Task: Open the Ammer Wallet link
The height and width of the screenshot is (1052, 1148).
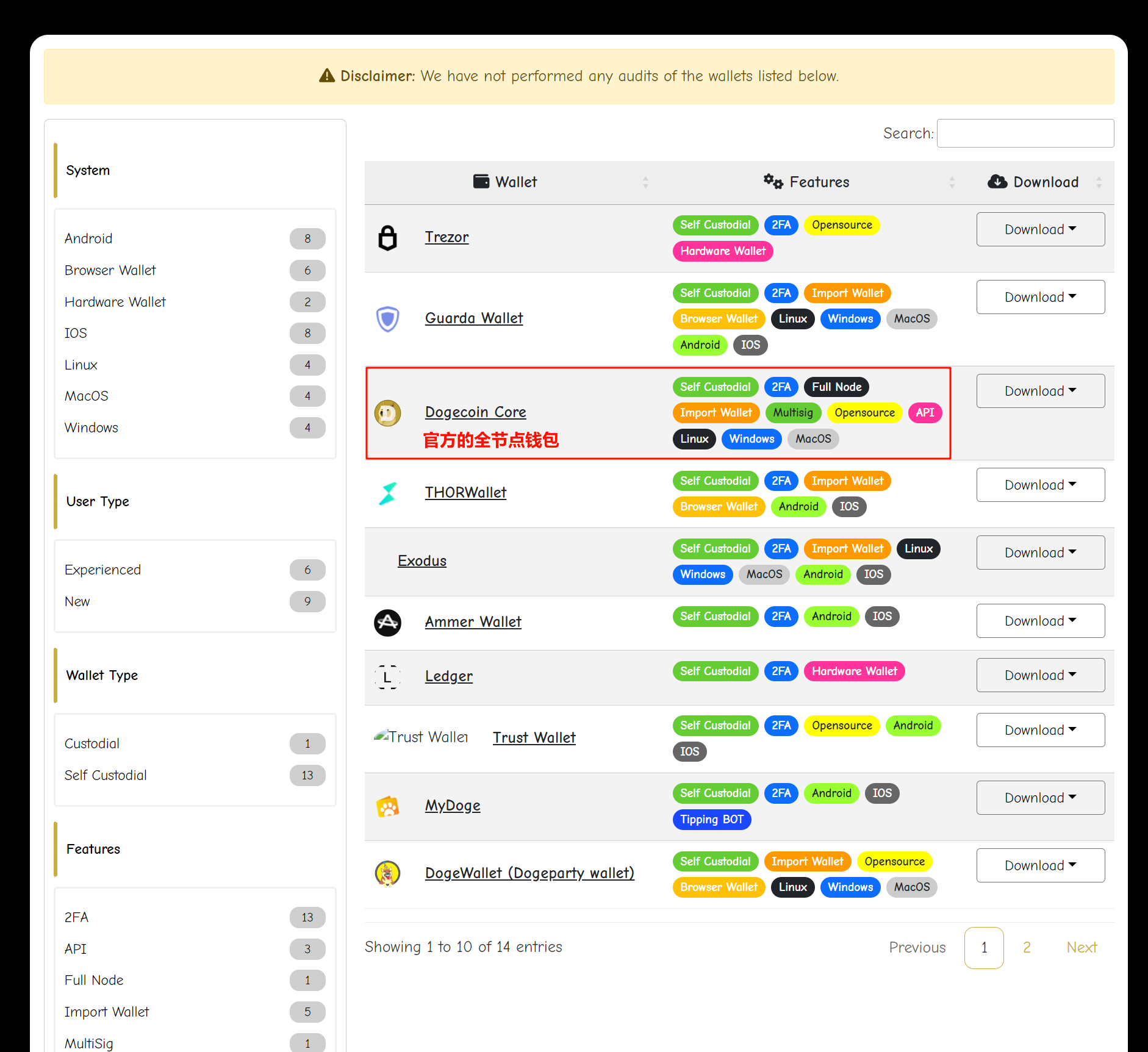Action: 473,622
